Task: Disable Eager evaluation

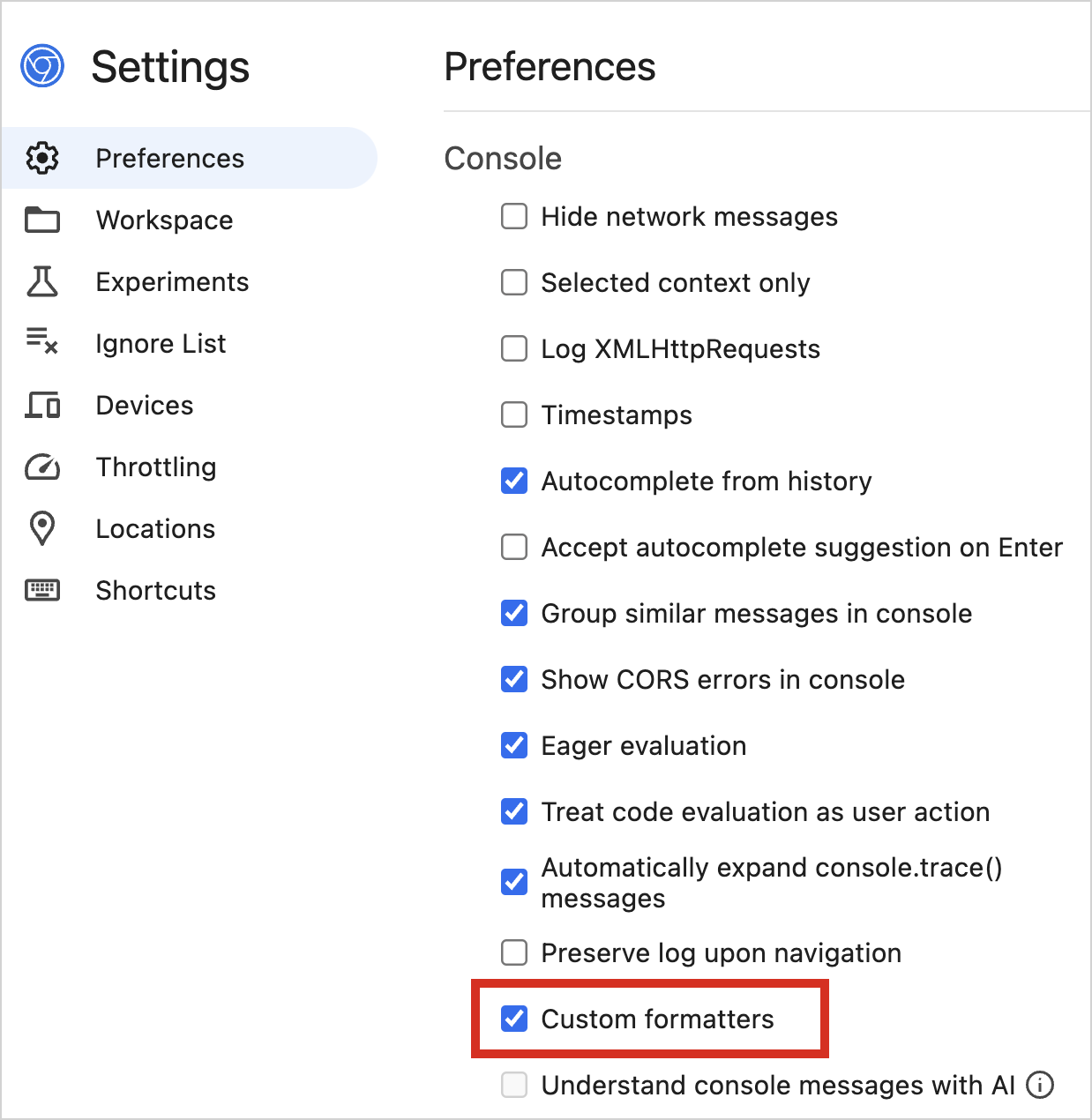Action: coord(513,745)
